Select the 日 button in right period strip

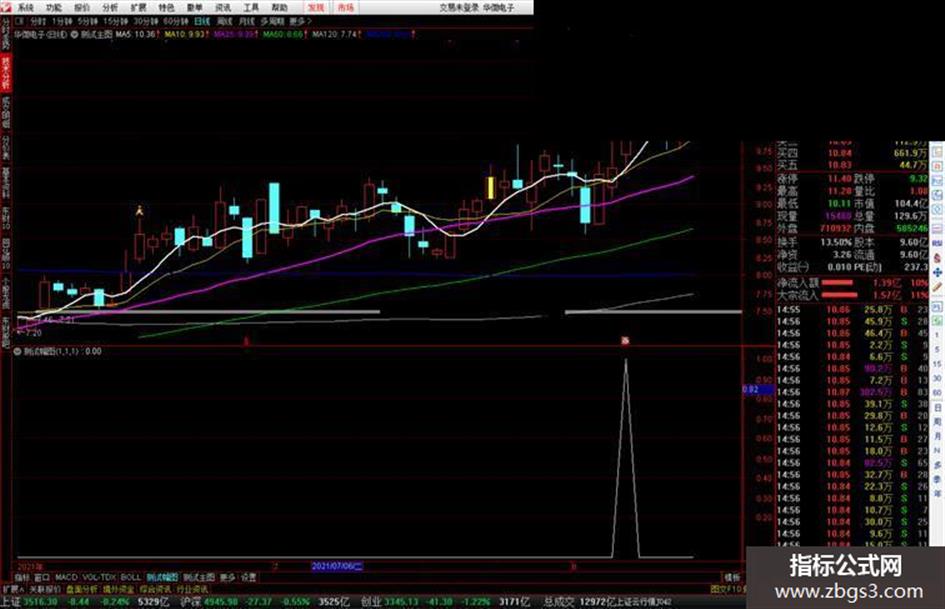pyautogui.click(x=937, y=408)
